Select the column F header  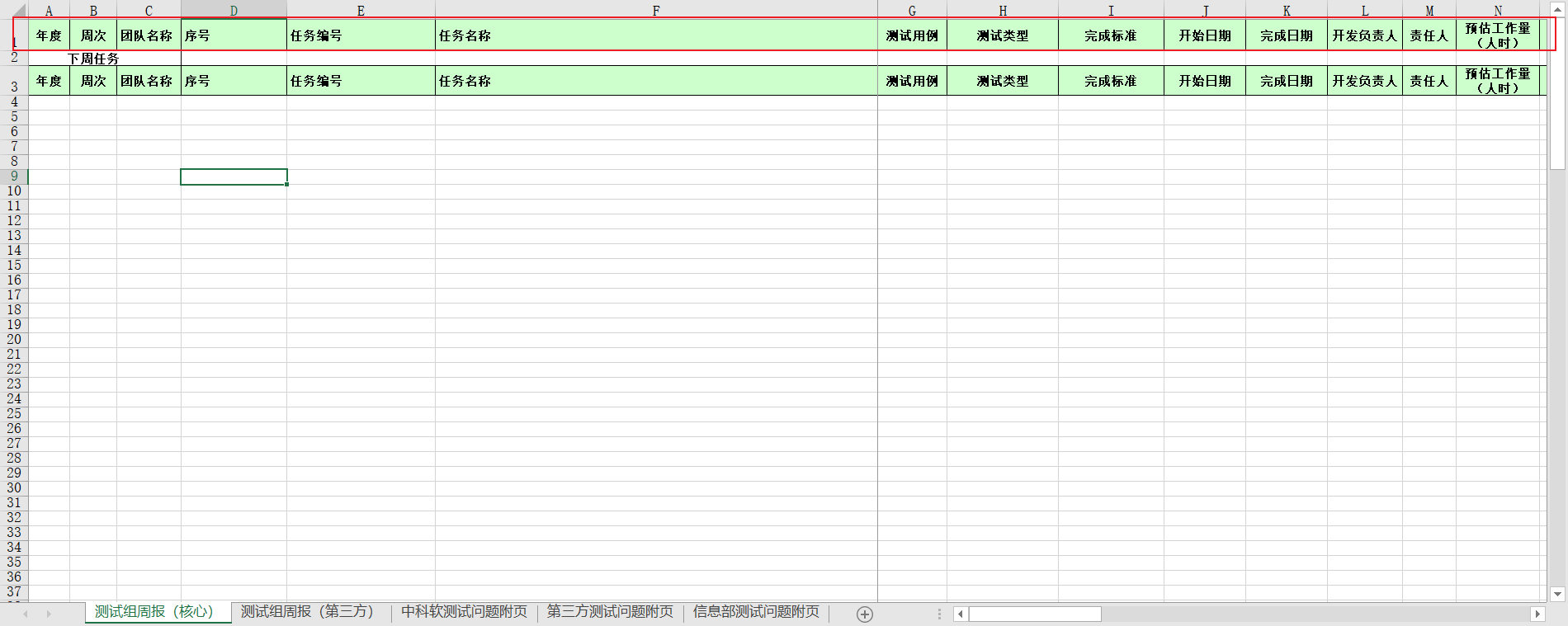[x=656, y=11]
